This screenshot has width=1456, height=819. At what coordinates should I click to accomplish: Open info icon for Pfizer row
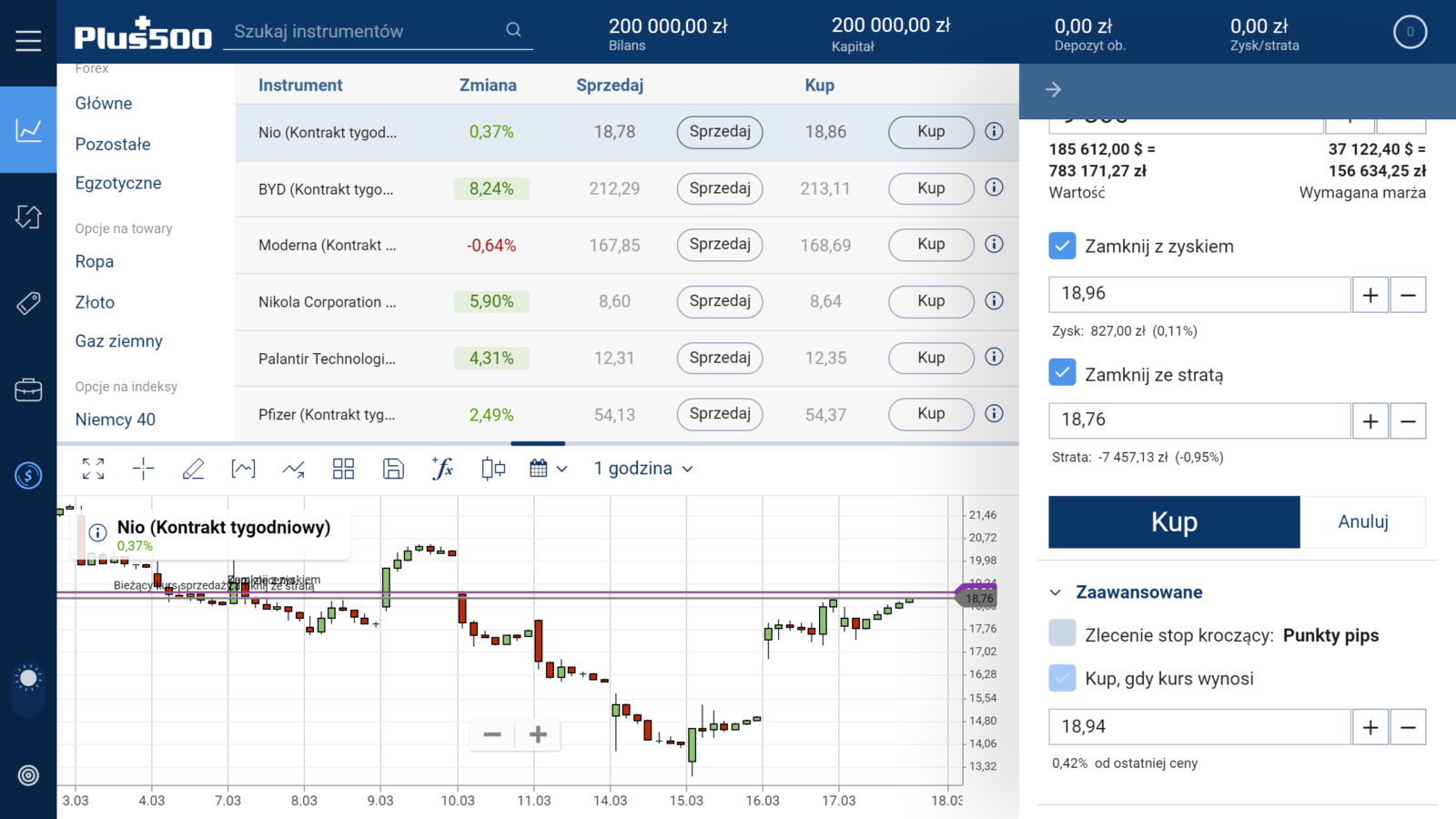click(995, 413)
